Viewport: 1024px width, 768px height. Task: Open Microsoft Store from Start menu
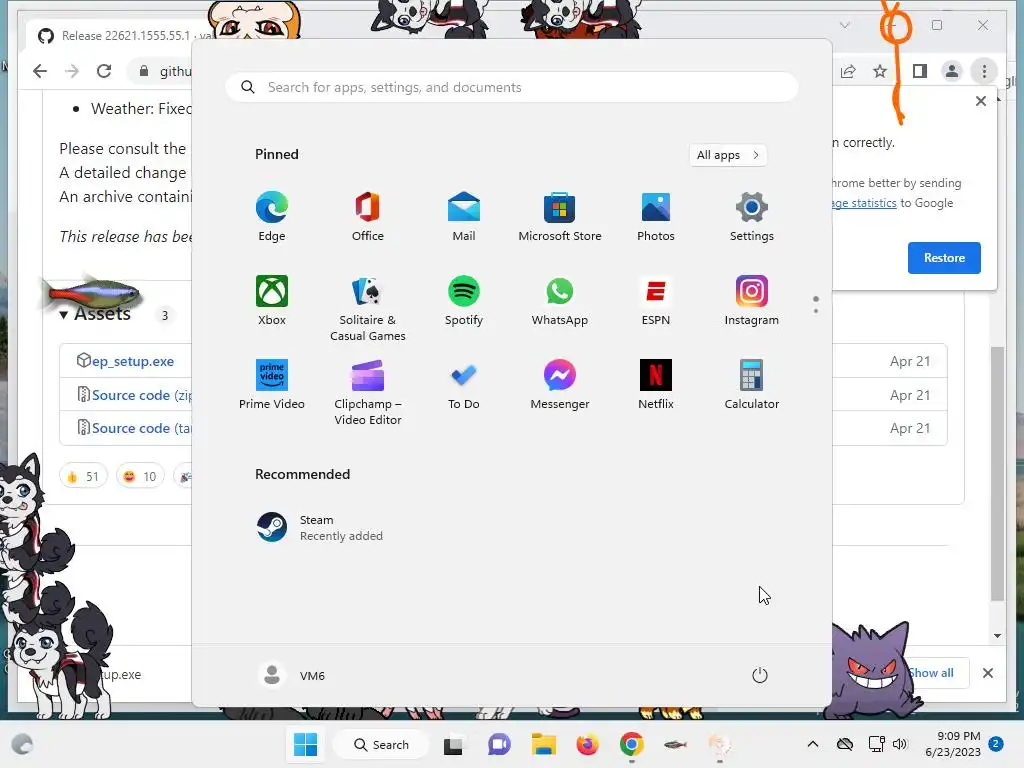point(560,217)
